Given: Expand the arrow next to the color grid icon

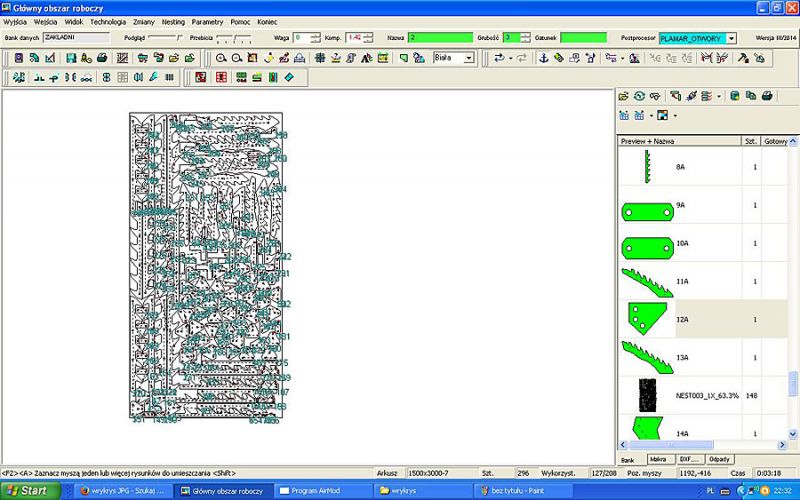Looking at the screenshot, I should (675, 115).
